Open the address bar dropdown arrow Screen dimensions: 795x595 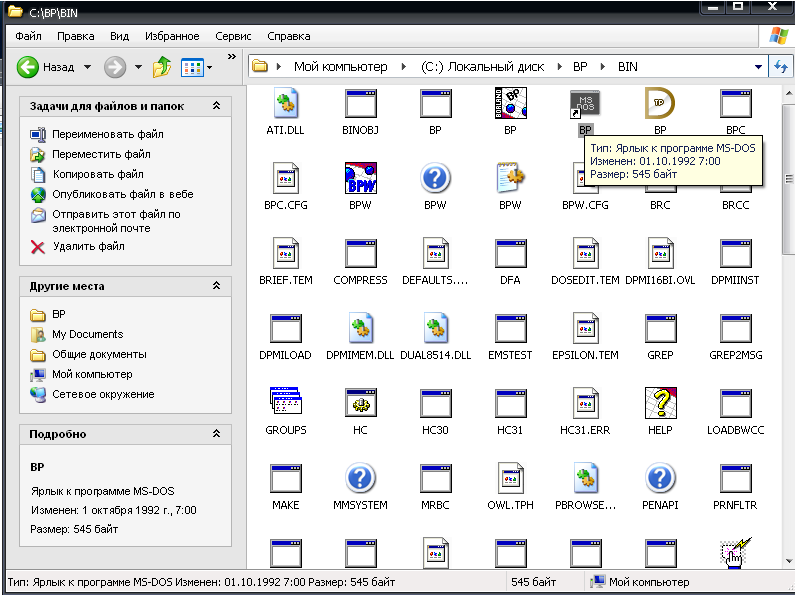pyautogui.click(x=758, y=67)
